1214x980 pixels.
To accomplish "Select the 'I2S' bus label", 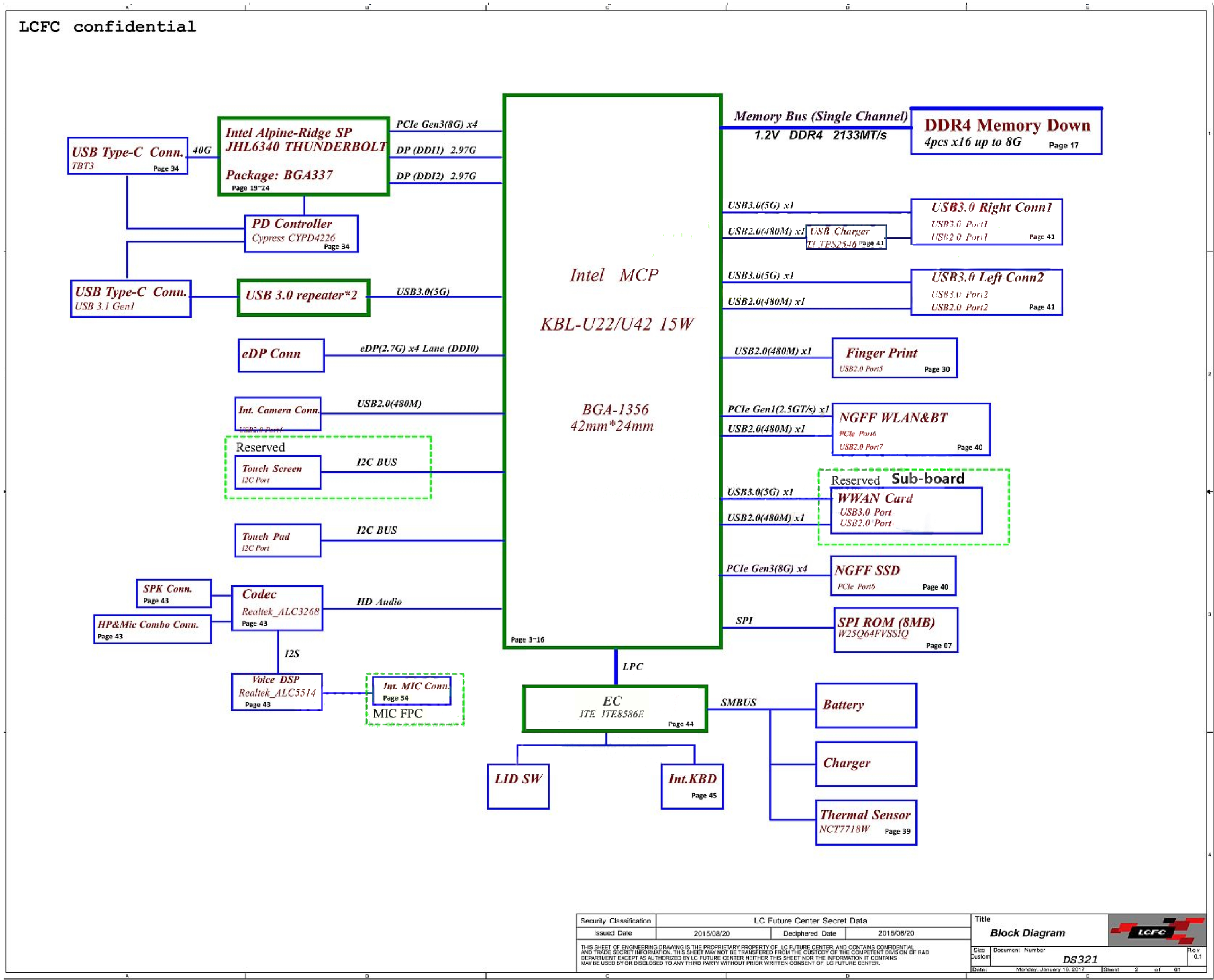I will pyautogui.click(x=291, y=653).
